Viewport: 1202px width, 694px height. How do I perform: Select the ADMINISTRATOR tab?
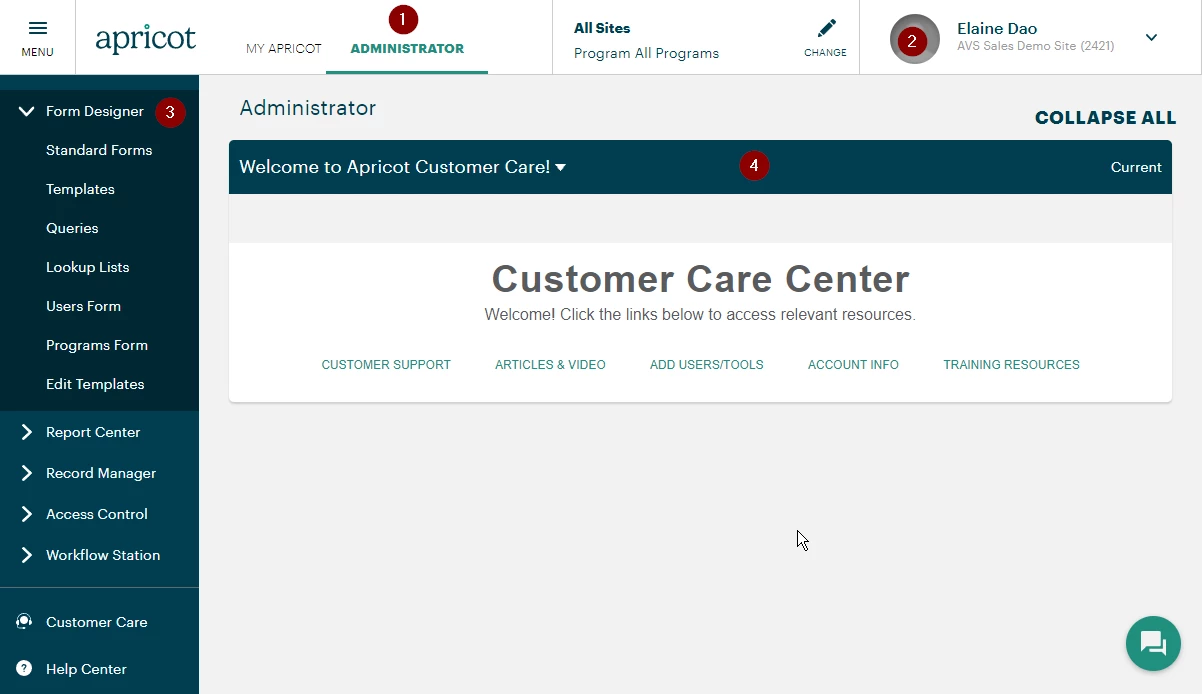(407, 49)
